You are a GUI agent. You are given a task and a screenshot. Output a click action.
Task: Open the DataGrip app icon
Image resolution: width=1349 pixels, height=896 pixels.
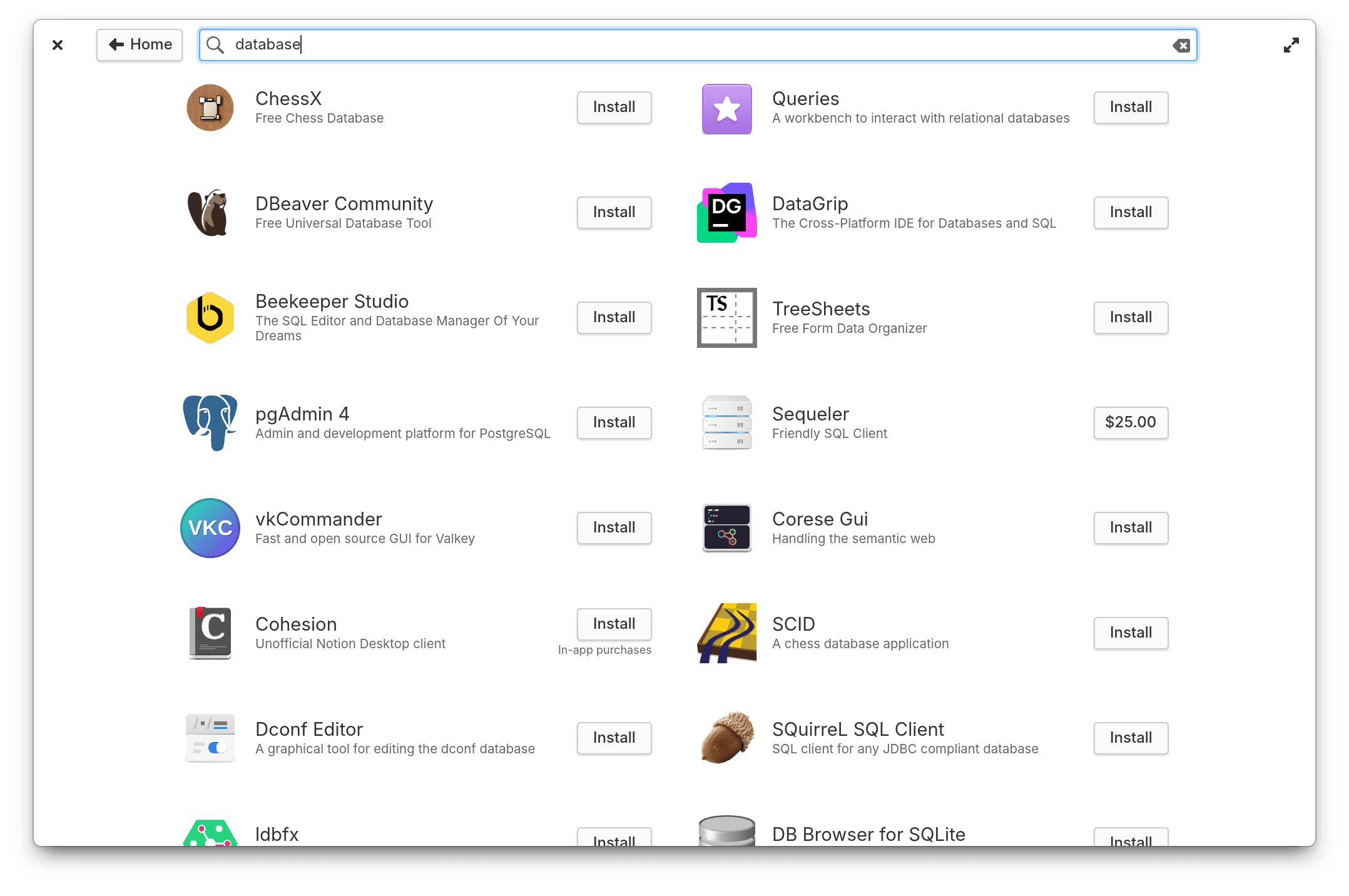[726, 213]
